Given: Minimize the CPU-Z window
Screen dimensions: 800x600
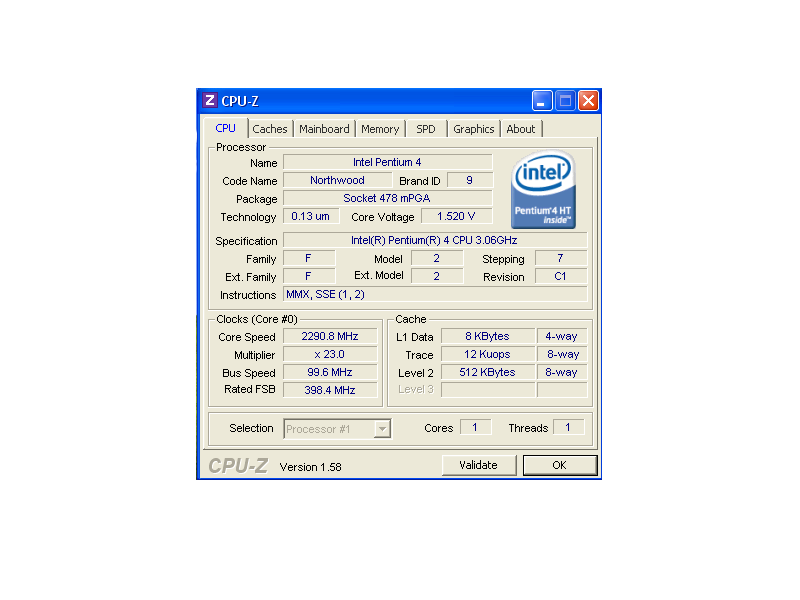Looking at the screenshot, I should coord(542,101).
